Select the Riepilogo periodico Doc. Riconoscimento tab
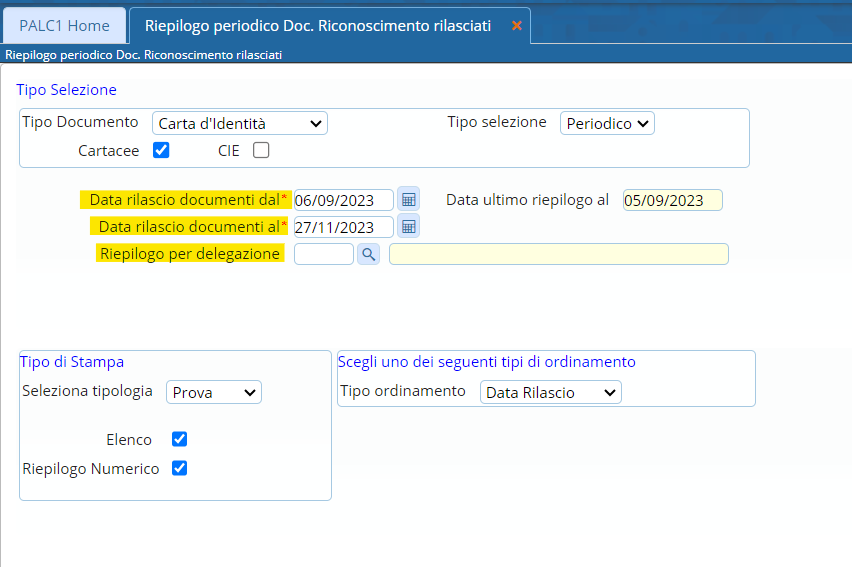The height and width of the screenshot is (567, 852). click(x=318, y=26)
